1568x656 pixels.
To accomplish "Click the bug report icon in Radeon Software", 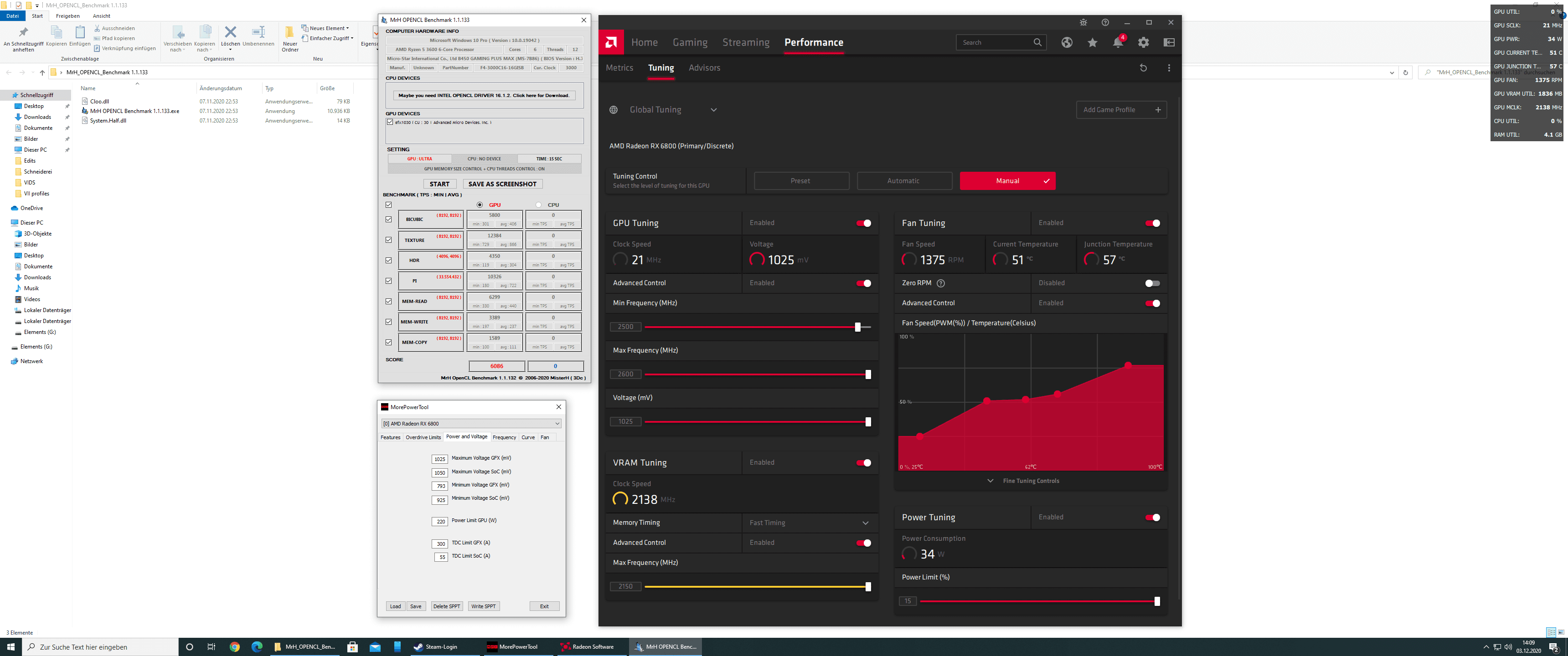I will coord(1083,22).
